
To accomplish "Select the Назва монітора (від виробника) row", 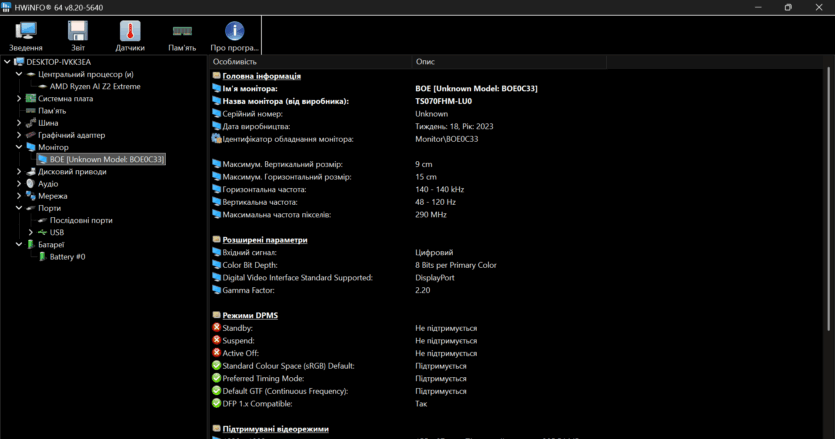I will click(x=285, y=101).
